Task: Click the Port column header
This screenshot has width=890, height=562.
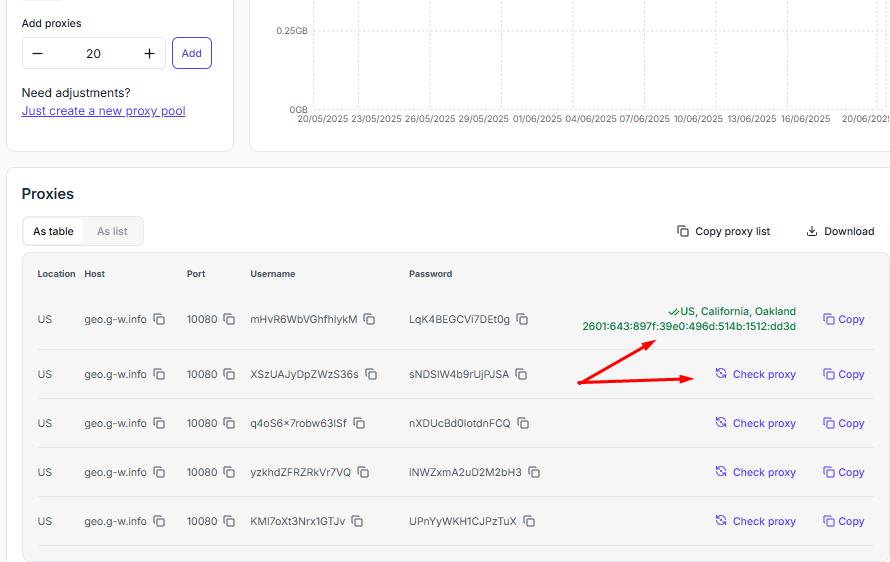Action: 196,274
